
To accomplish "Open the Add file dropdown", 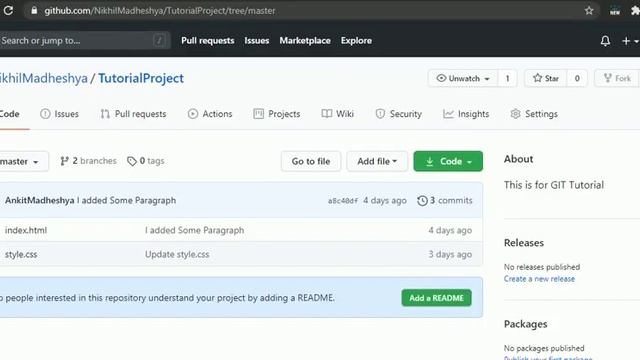I will (x=377, y=161).
